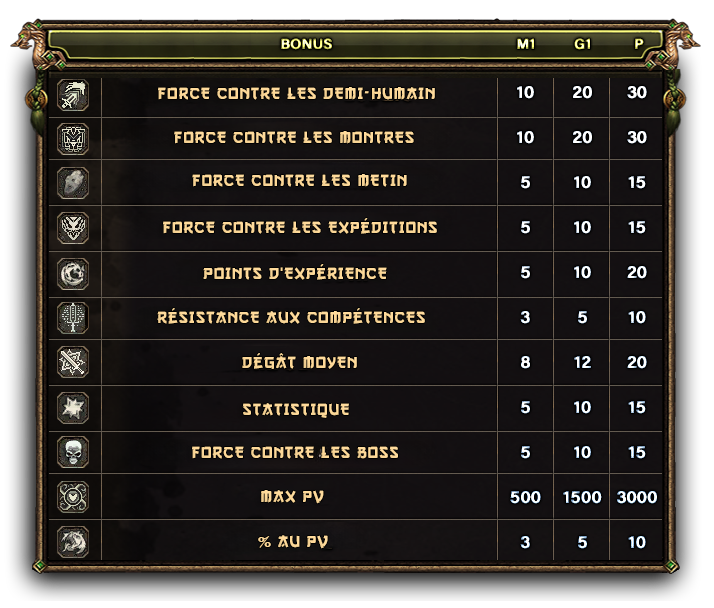
Task: Click the P column header
Action: tap(639, 44)
